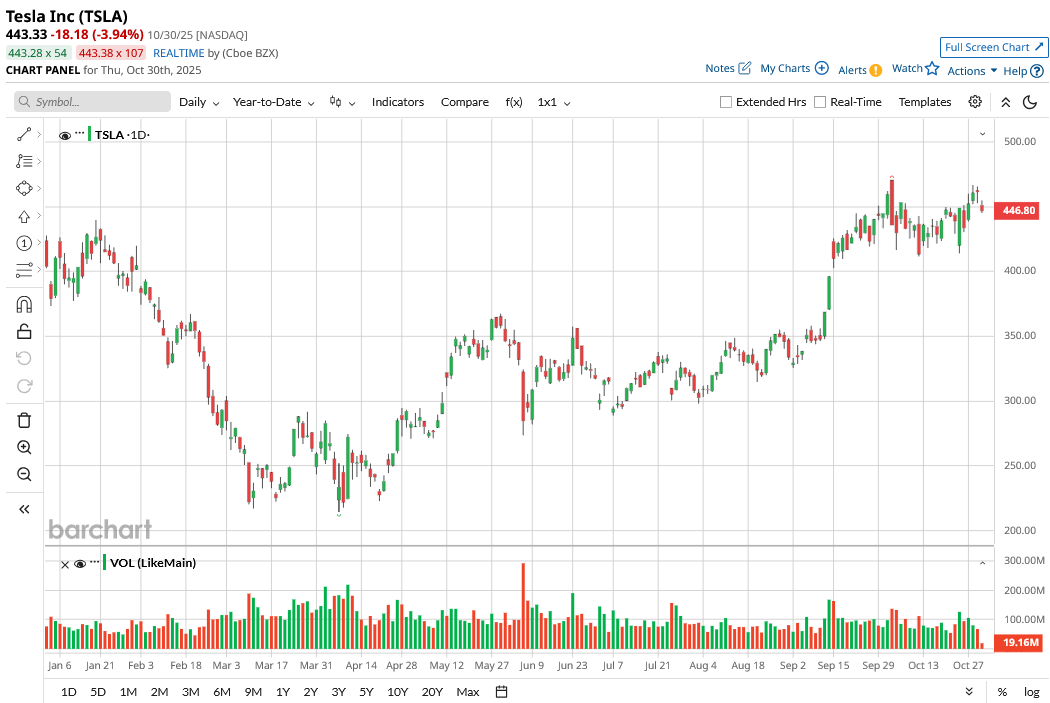The image size is (1050, 703).
Task: Zoom out of the chart
Action: (x=24, y=474)
